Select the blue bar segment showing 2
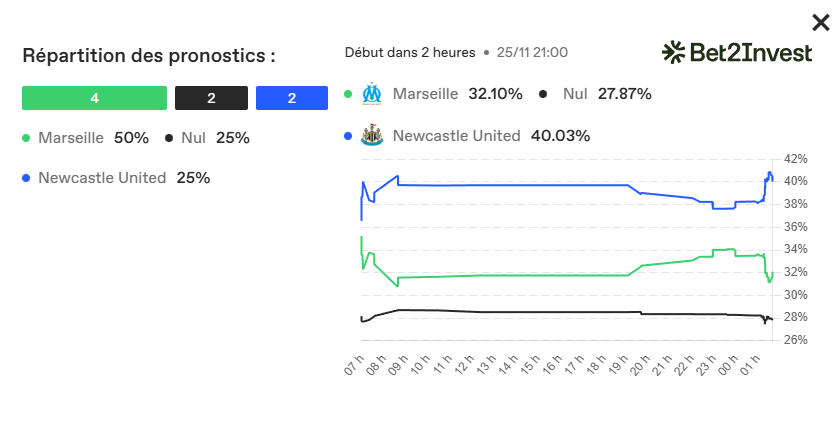Viewport: 836px width, 432px height. (292, 98)
